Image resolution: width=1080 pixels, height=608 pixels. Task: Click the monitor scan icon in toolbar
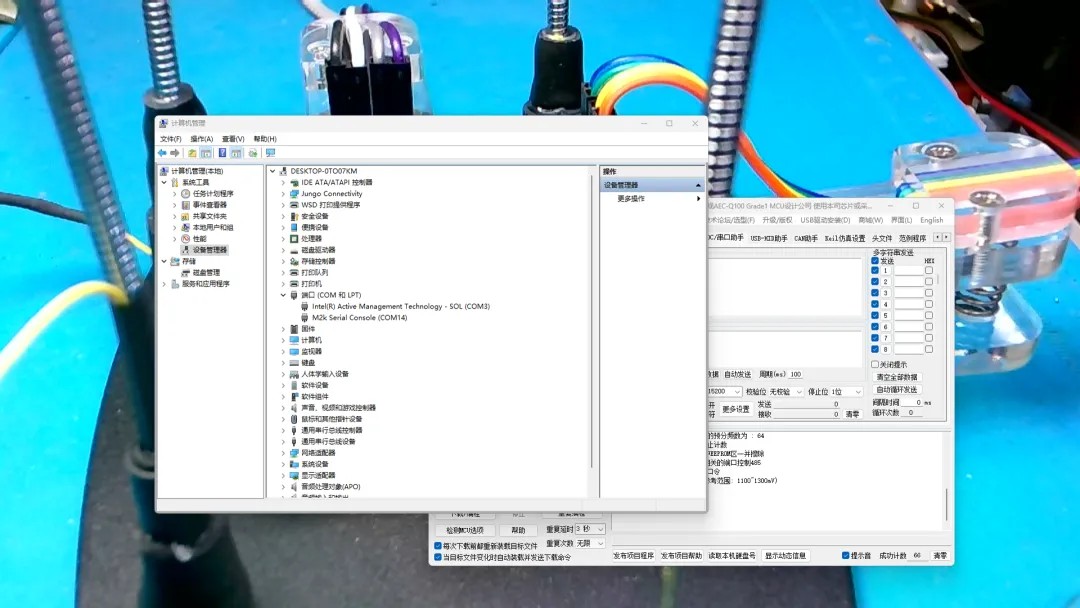coord(270,153)
